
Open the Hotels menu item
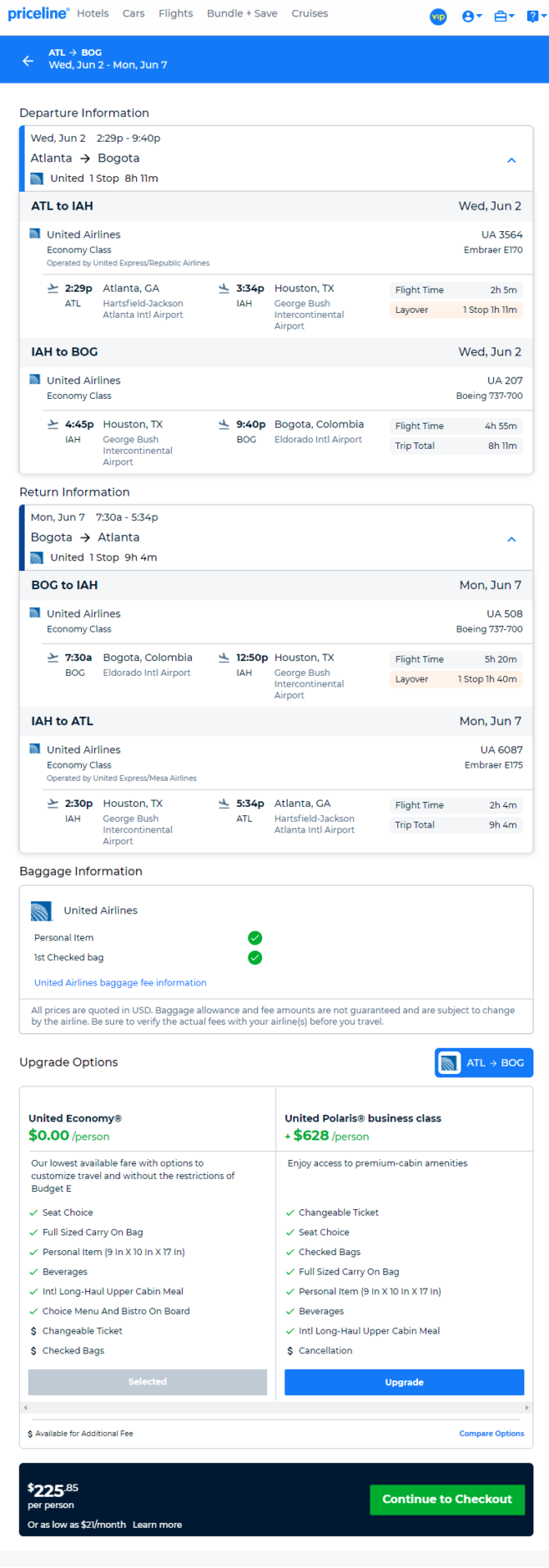pos(93,14)
